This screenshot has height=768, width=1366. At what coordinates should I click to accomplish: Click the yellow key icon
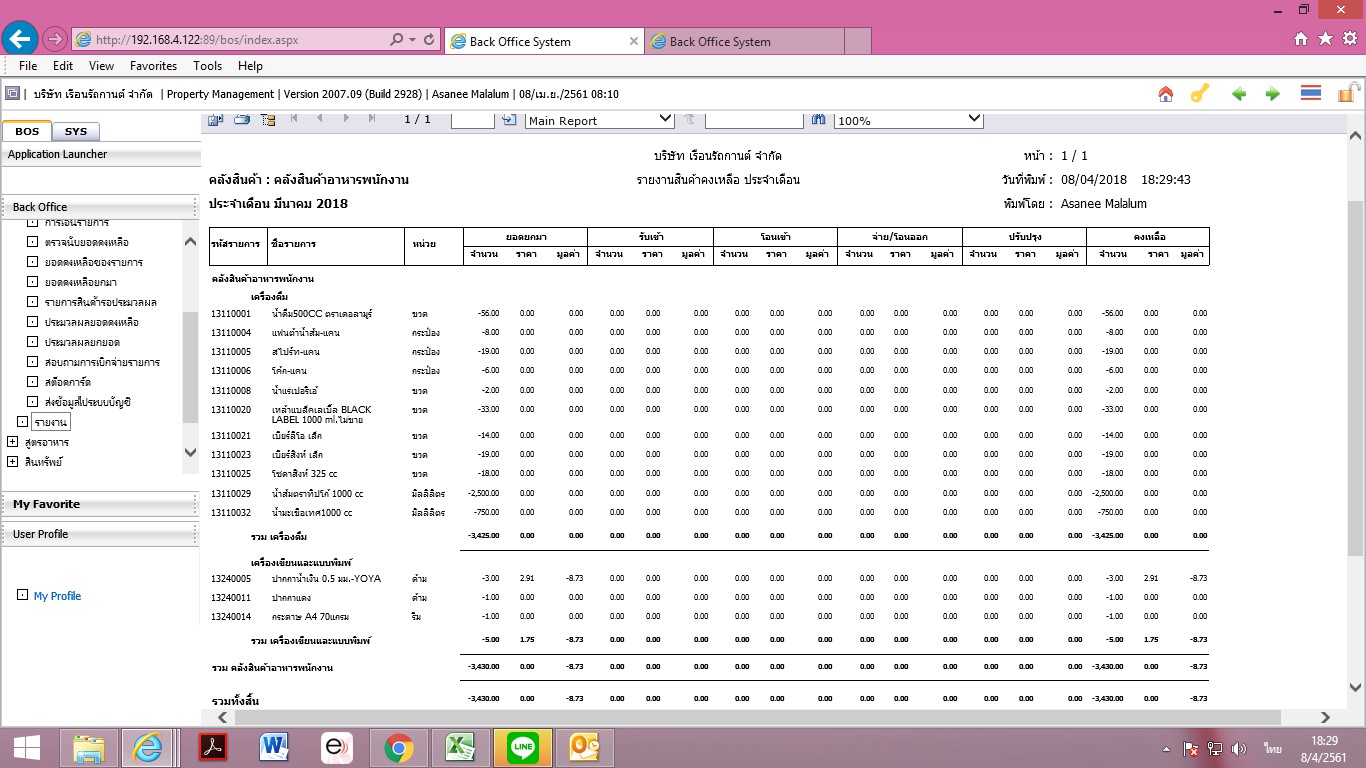[x=1199, y=94]
